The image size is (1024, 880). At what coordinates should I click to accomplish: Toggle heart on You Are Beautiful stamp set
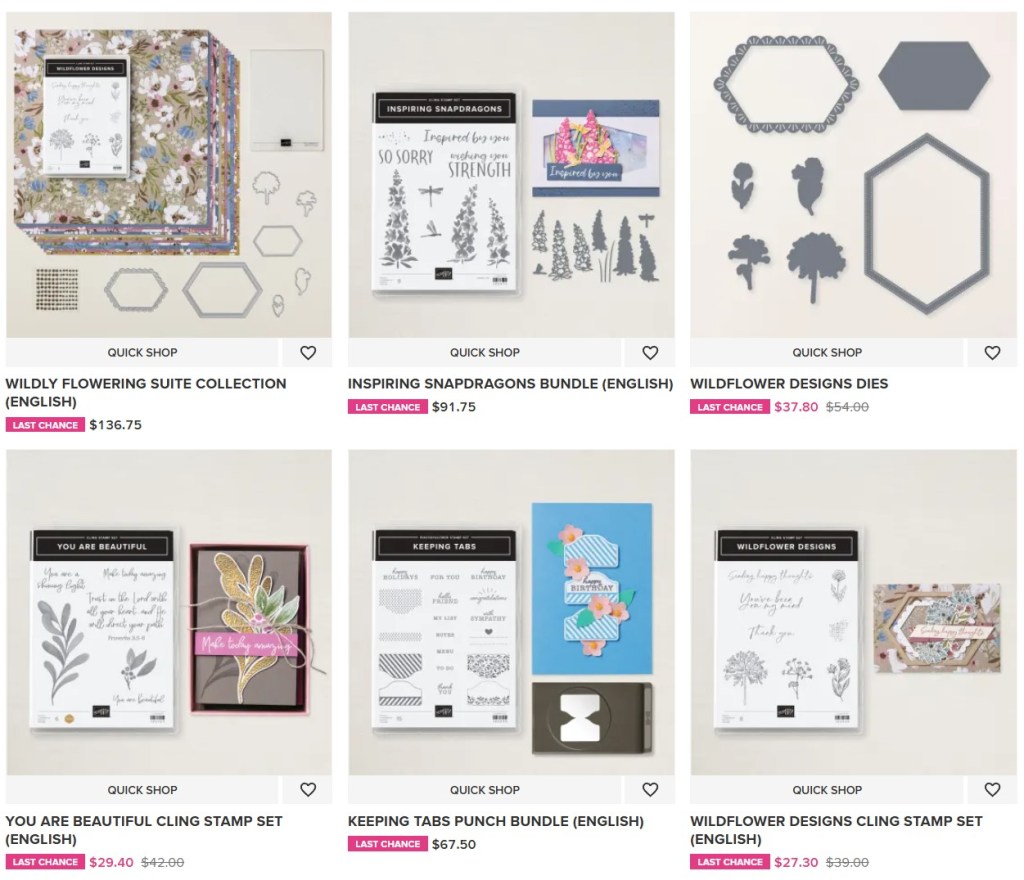click(x=308, y=790)
